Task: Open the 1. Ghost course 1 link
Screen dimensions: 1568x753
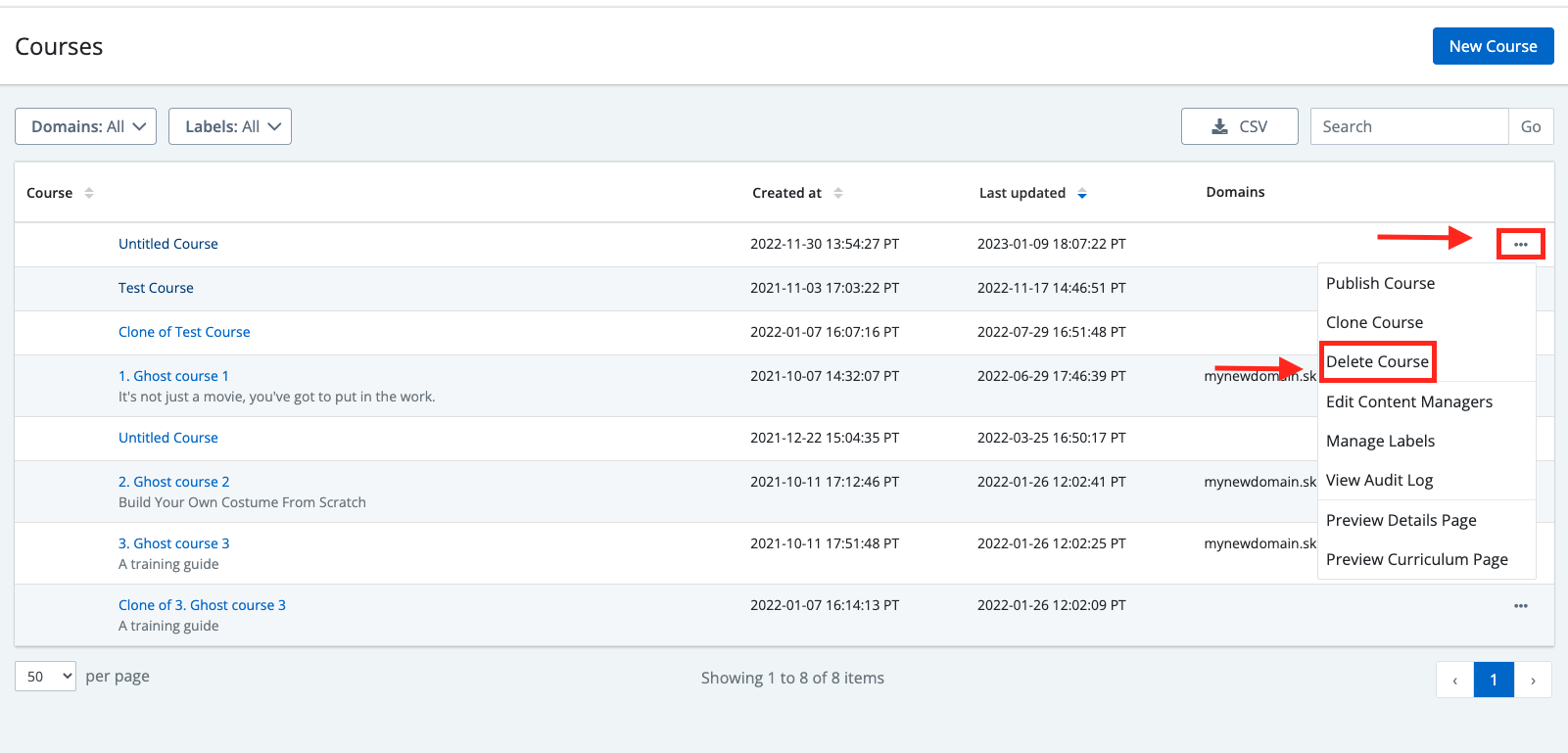Action: coord(173,376)
